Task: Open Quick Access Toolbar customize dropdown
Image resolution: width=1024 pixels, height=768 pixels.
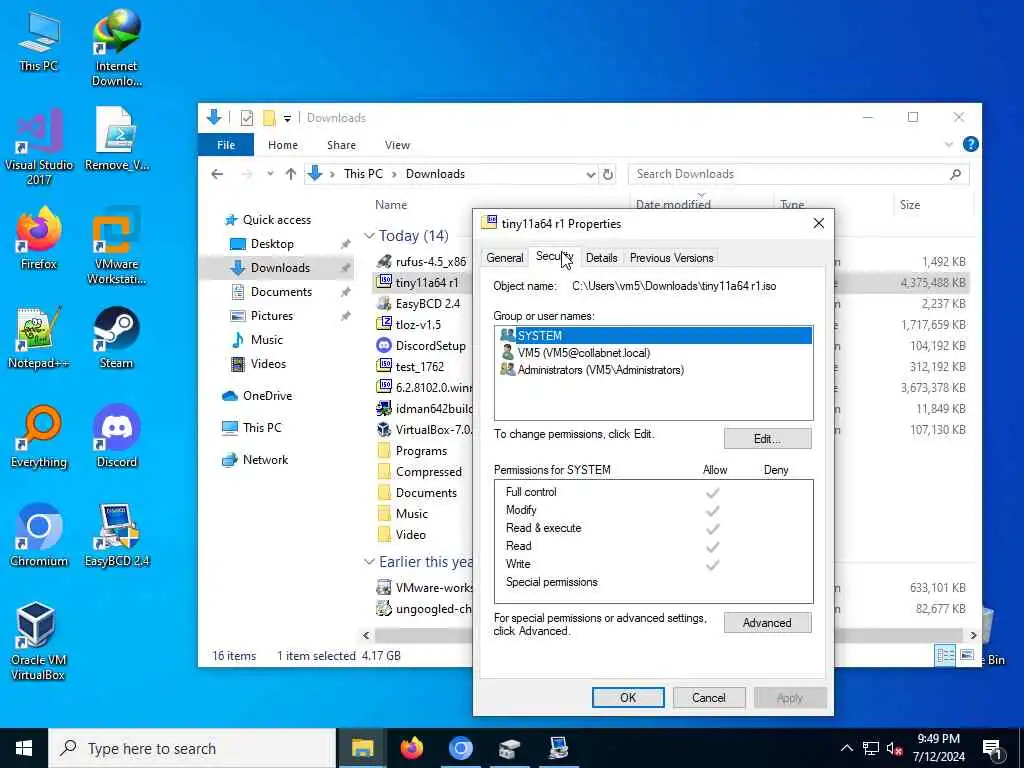Action: 287,118
